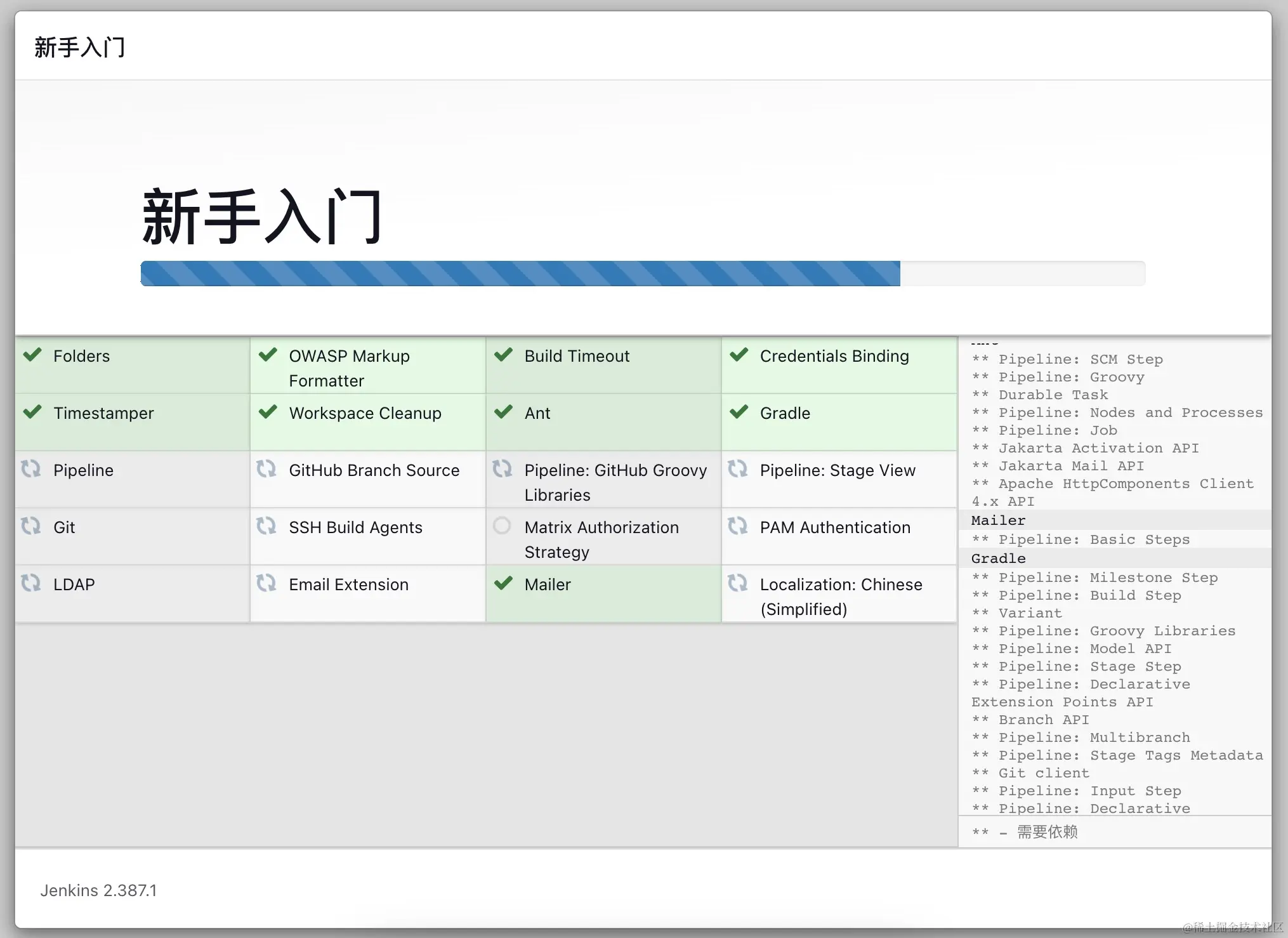Click the checkmark icon for Build Timeout

coord(503,355)
